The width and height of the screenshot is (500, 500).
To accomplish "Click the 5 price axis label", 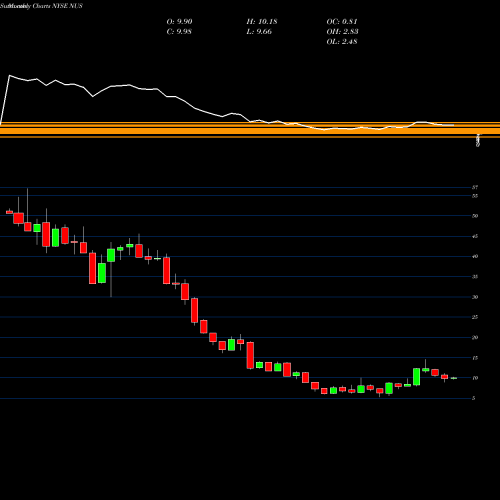I will [474, 398].
